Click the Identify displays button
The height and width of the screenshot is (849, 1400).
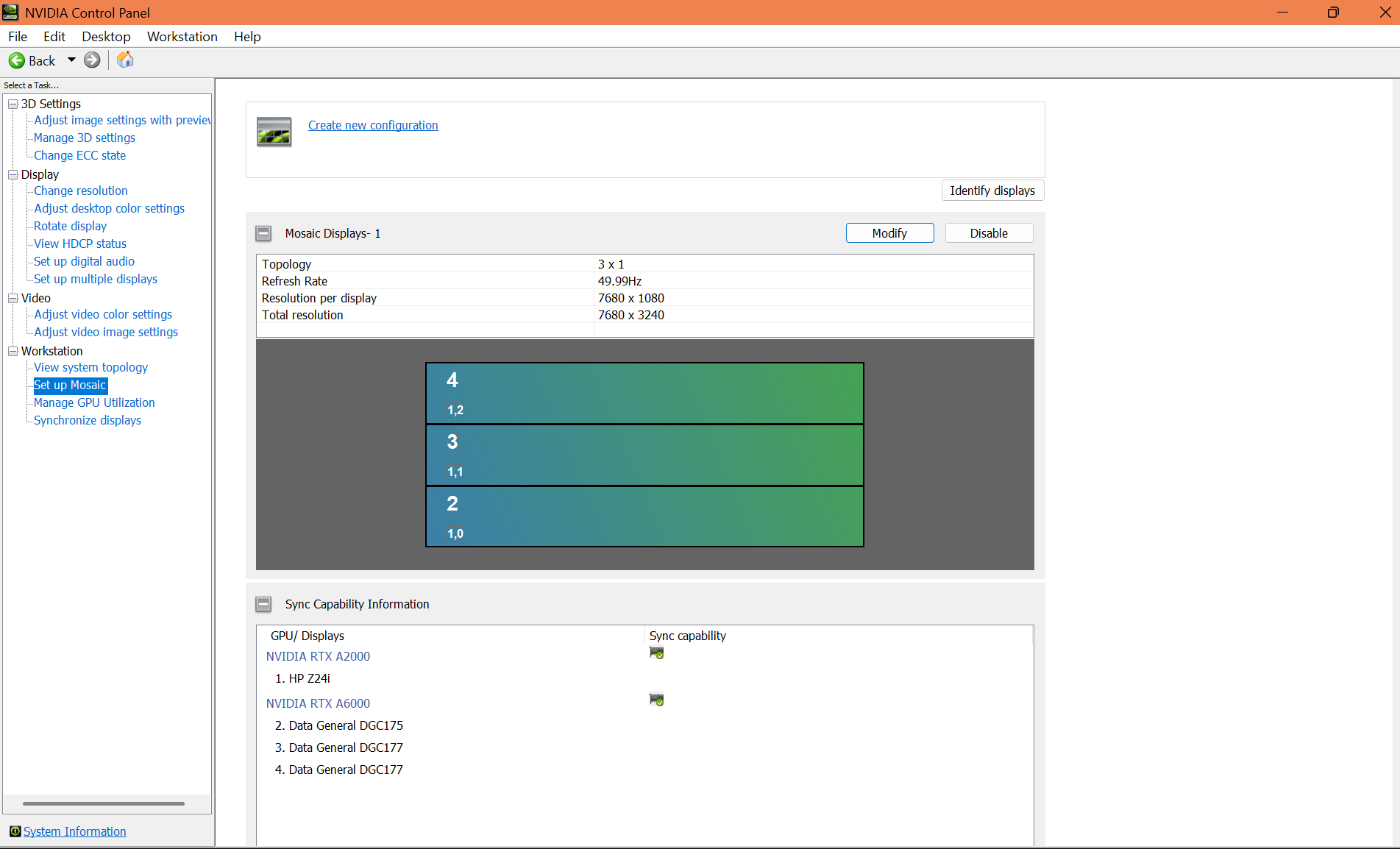coord(992,191)
